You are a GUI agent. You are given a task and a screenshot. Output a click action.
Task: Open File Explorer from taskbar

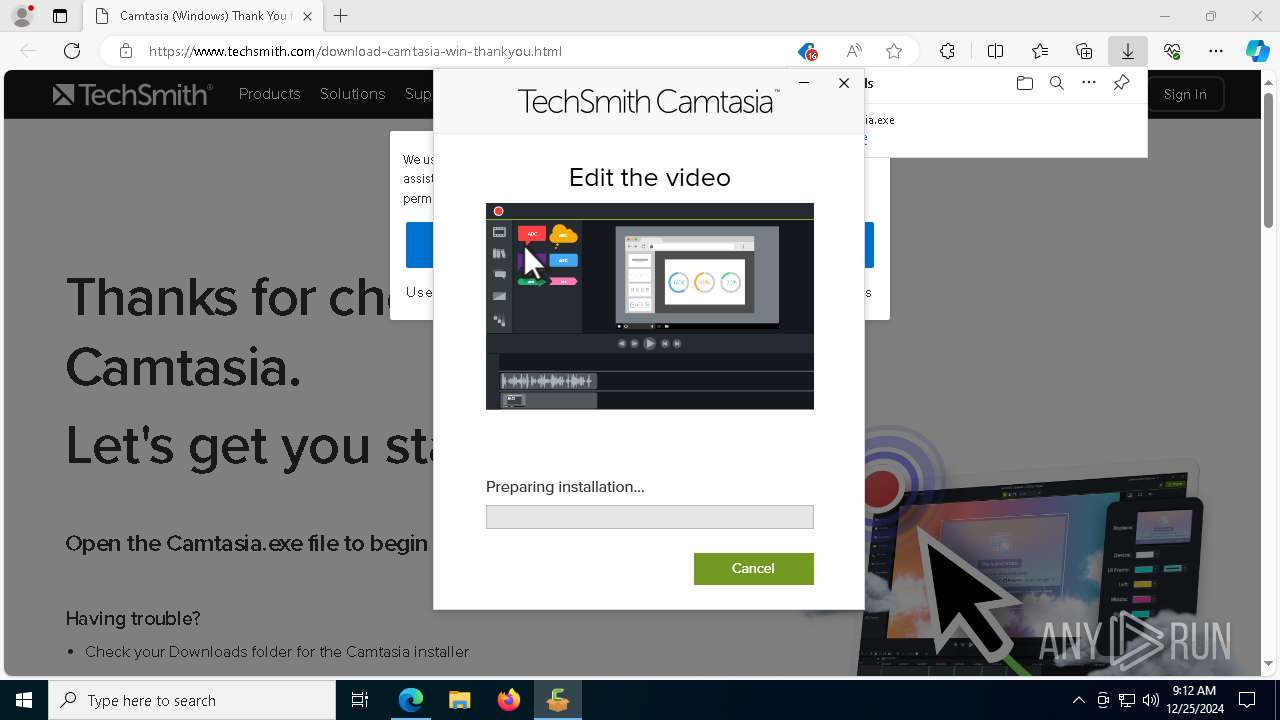(x=460, y=700)
